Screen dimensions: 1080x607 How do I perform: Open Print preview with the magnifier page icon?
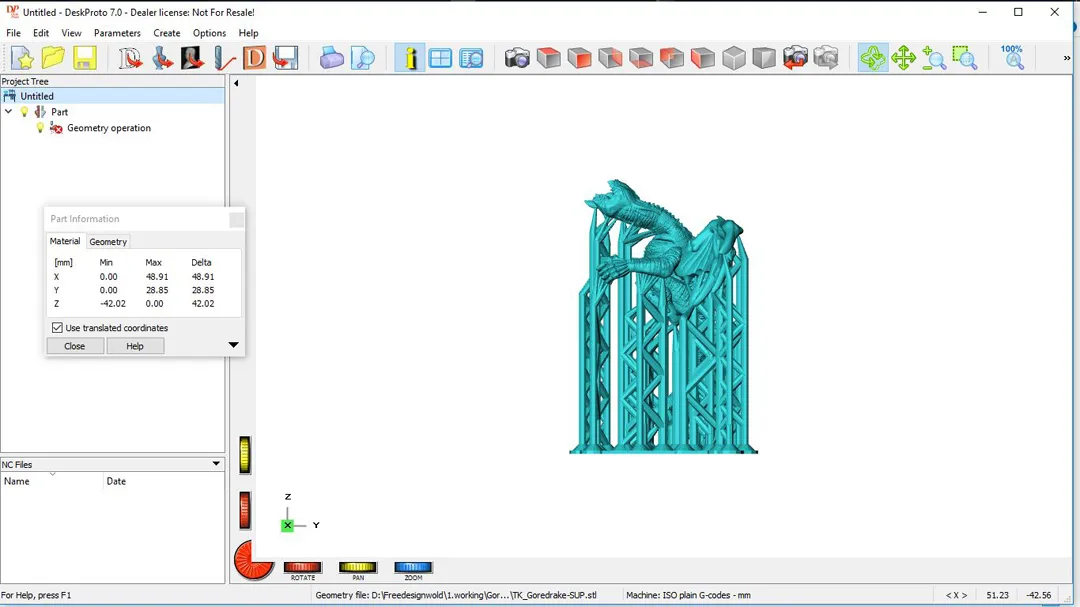pyautogui.click(x=362, y=58)
